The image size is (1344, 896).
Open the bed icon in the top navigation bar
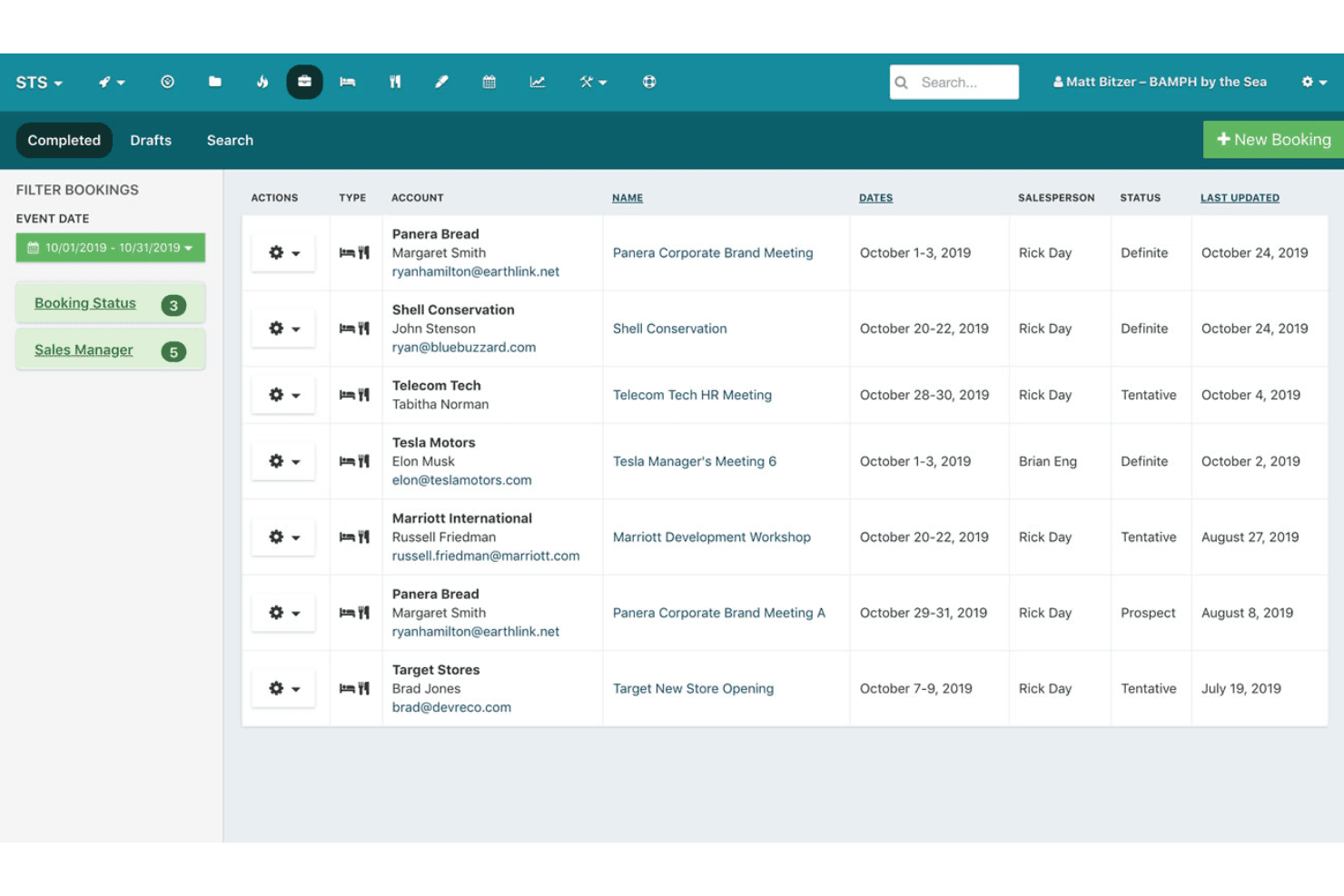(x=348, y=82)
